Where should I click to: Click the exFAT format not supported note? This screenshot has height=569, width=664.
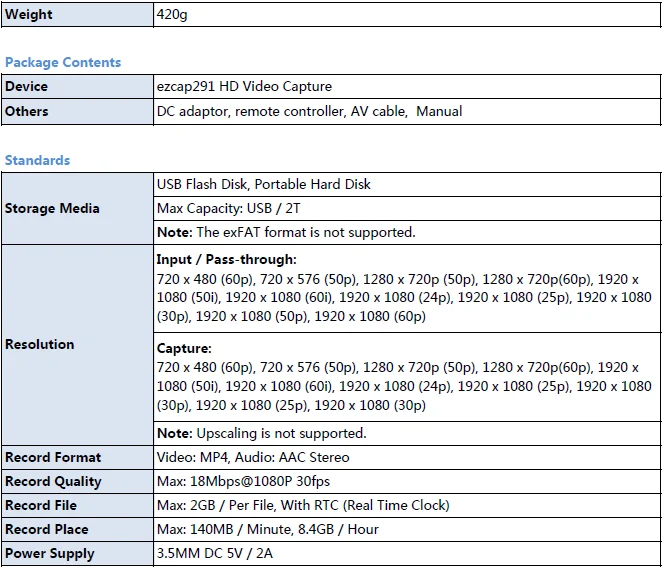pos(285,232)
